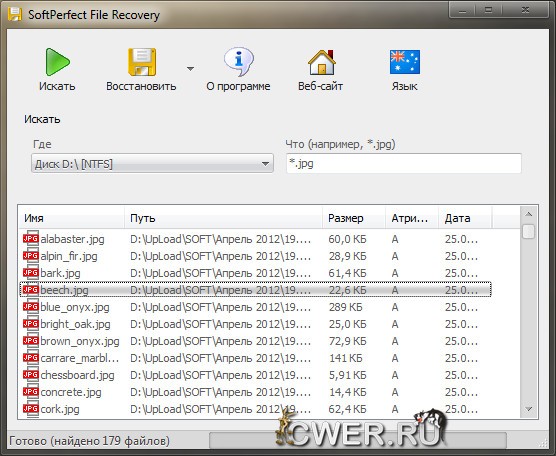
Task: Select the JPG icon of bark.jpg
Action: pos(30,273)
